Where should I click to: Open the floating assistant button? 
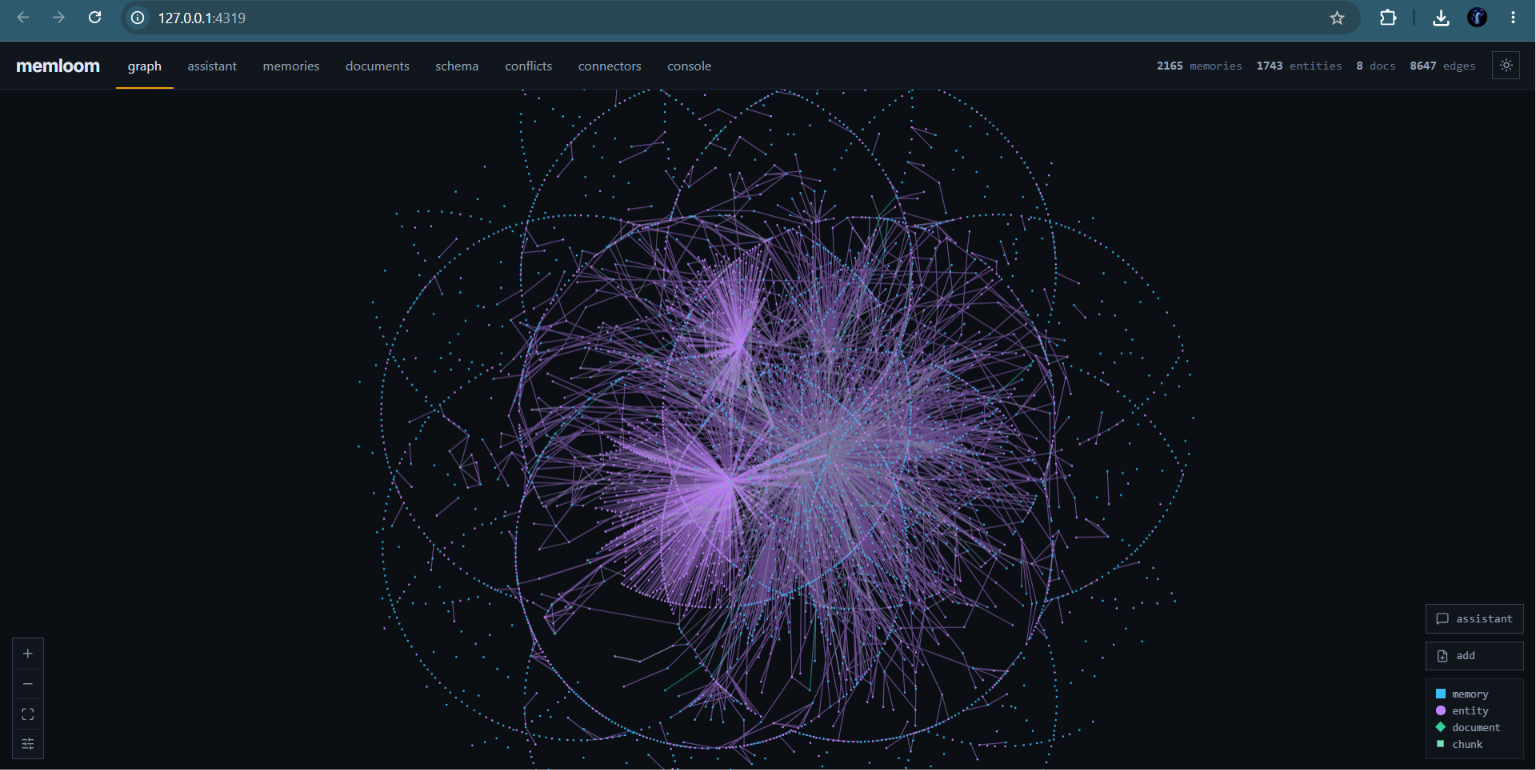pos(1474,619)
